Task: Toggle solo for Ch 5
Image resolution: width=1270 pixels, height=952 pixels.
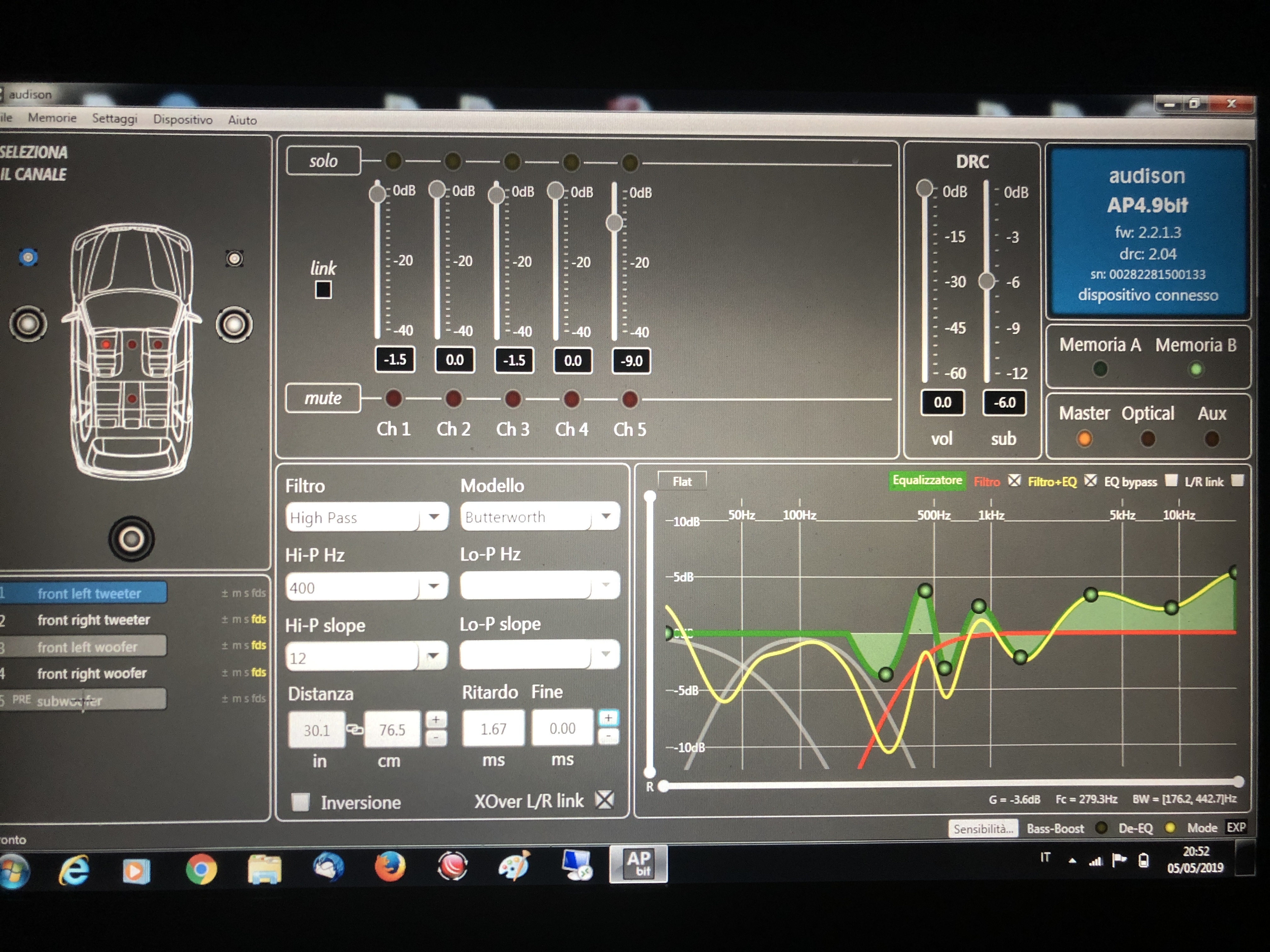Action: [630, 163]
